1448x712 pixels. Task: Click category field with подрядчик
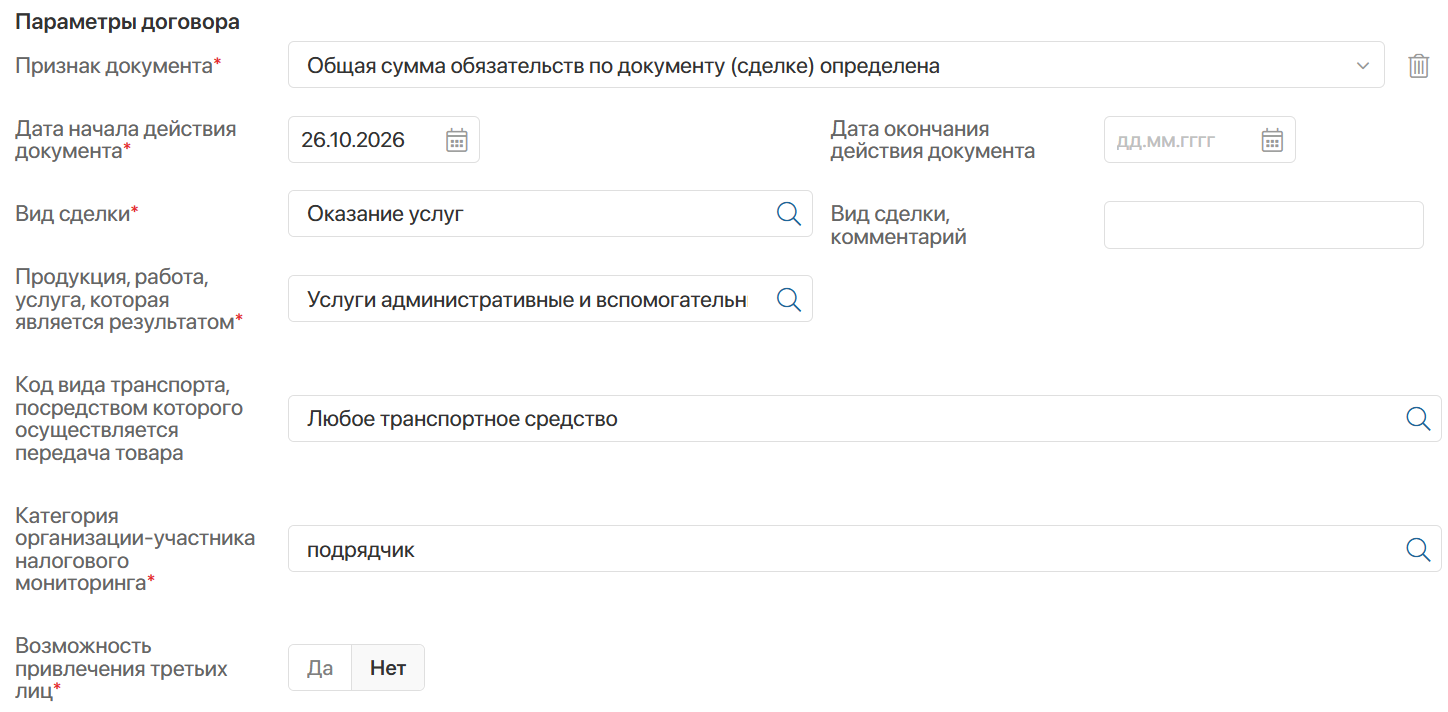[865, 549]
